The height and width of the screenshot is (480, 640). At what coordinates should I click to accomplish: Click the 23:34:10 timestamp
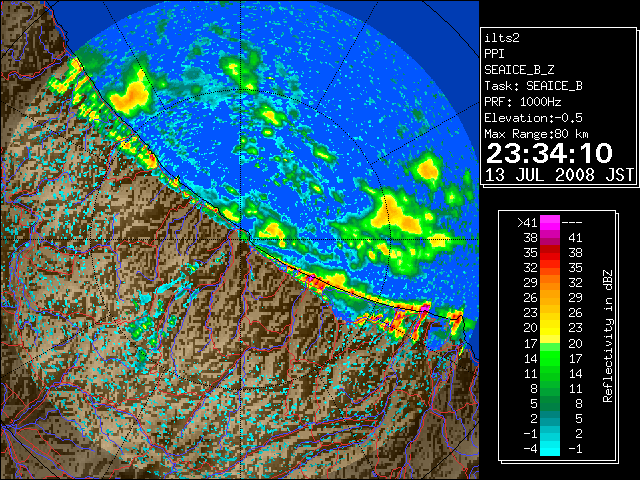pos(549,153)
